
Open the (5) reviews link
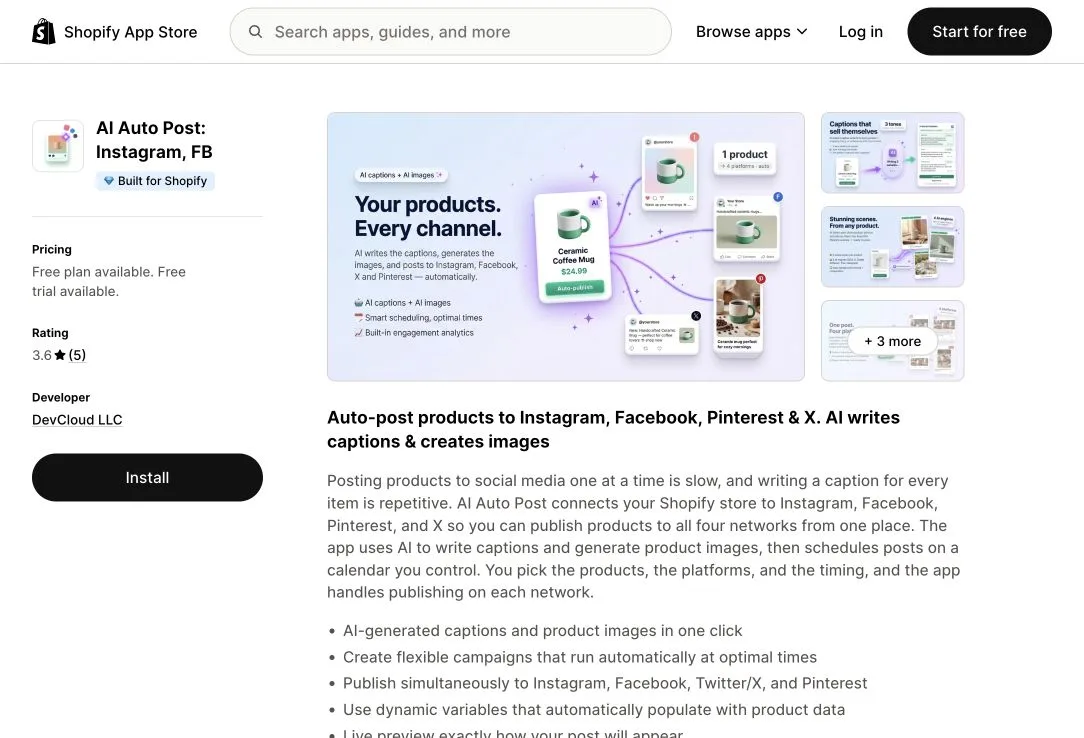pyautogui.click(x=77, y=355)
